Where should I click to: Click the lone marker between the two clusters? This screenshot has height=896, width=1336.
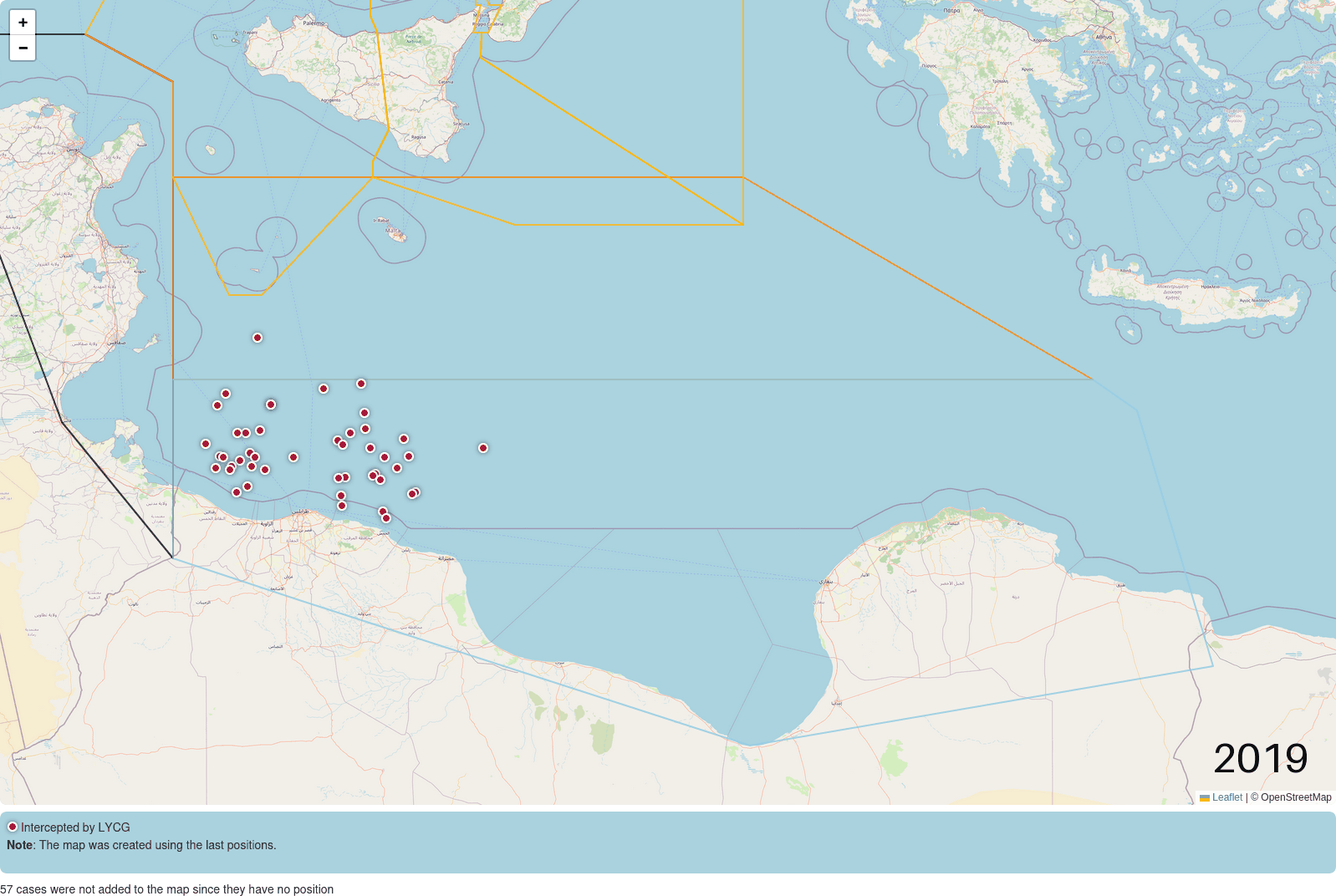293,457
